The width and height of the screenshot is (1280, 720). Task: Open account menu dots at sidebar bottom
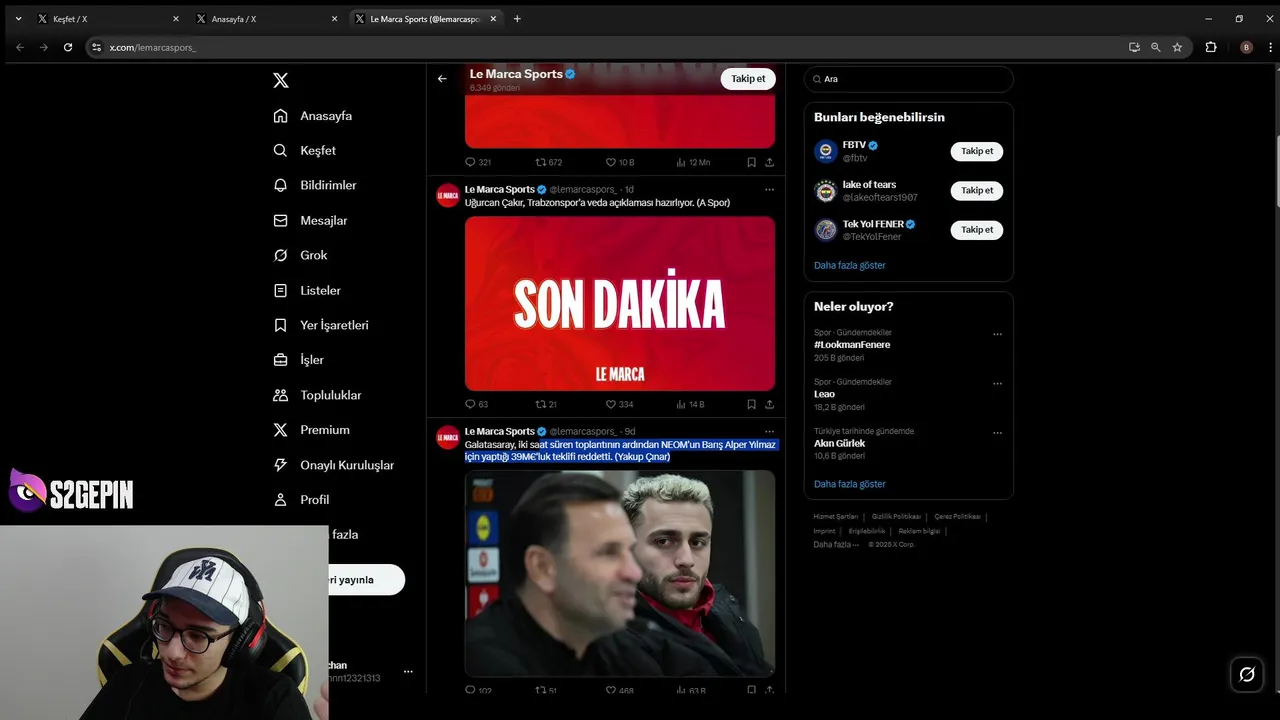[408, 672]
